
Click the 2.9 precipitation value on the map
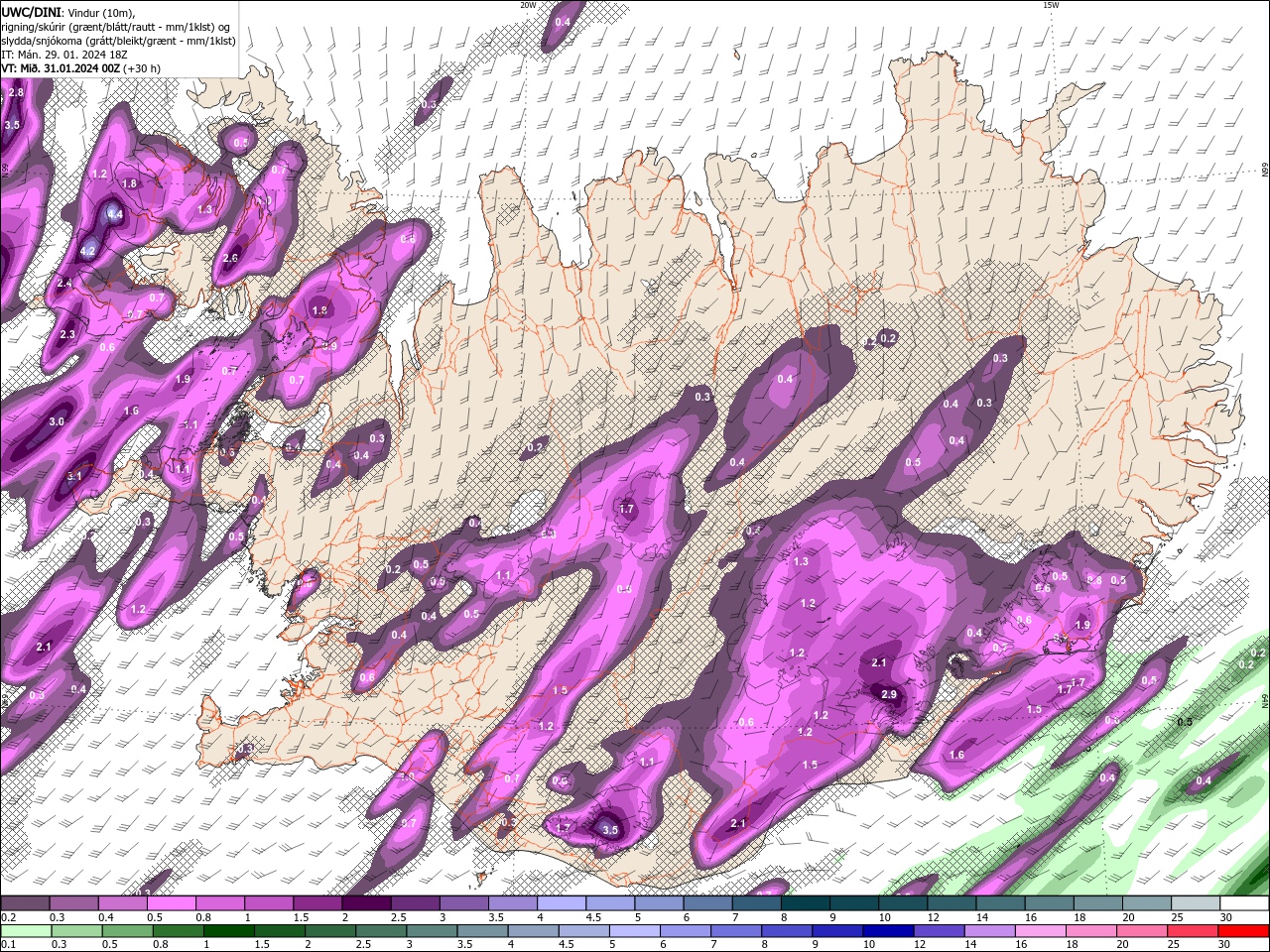tap(888, 695)
